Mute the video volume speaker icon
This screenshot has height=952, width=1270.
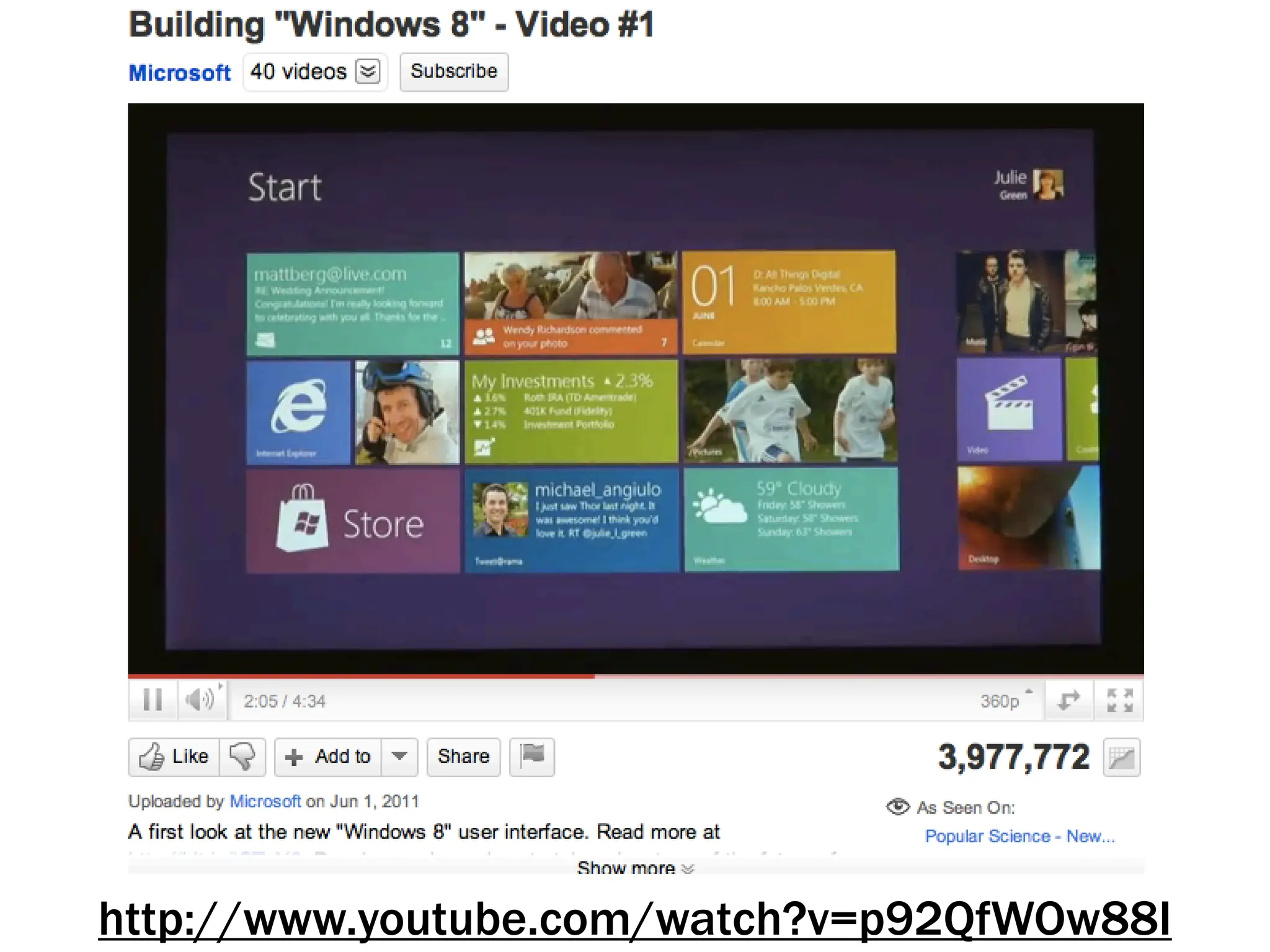click(x=201, y=700)
